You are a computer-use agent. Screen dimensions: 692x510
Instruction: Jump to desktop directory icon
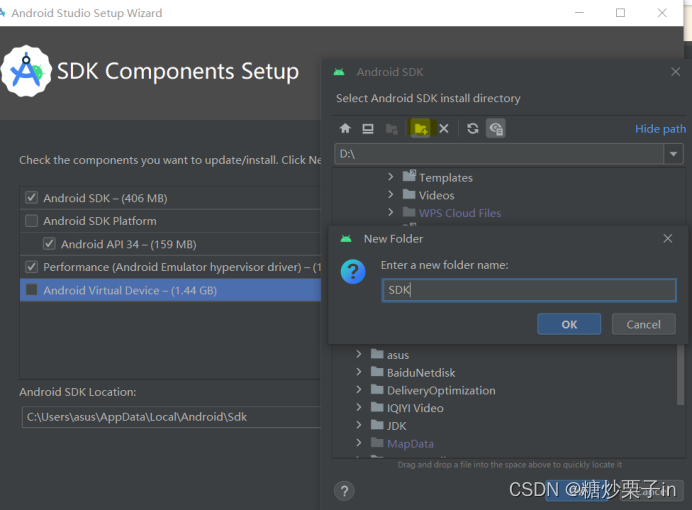pyautogui.click(x=368, y=128)
